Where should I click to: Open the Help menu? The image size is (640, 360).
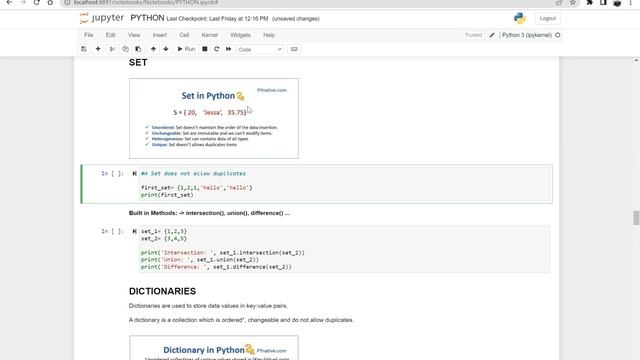(269, 35)
